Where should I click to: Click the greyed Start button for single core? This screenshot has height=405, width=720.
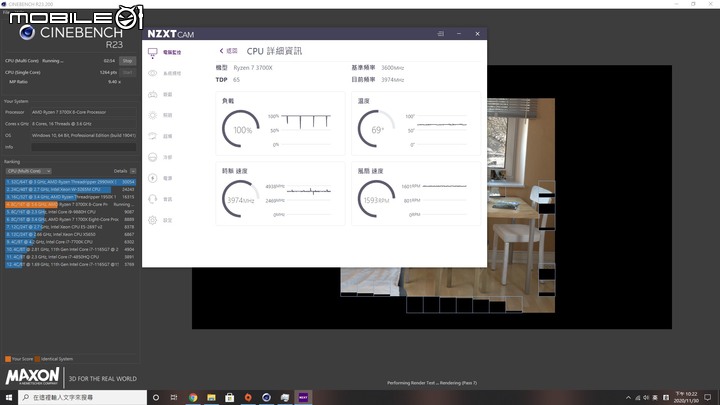pos(128,72)
